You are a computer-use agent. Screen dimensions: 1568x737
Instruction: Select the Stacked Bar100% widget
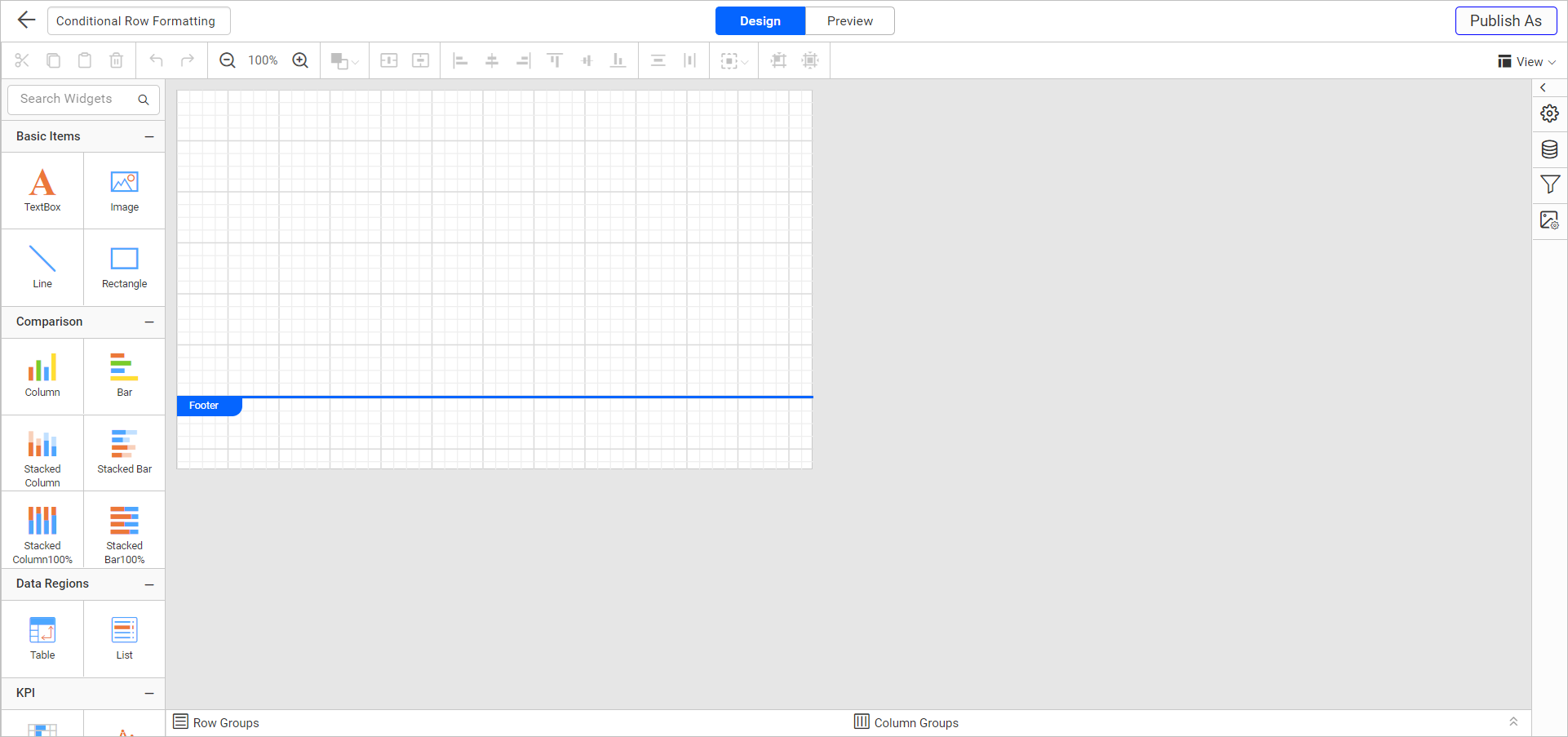125,531
